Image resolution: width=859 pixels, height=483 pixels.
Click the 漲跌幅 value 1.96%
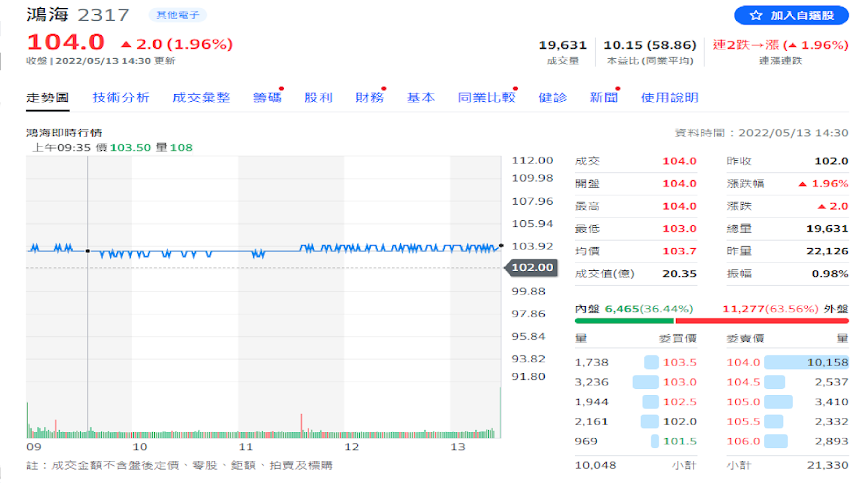click(823, 183)
